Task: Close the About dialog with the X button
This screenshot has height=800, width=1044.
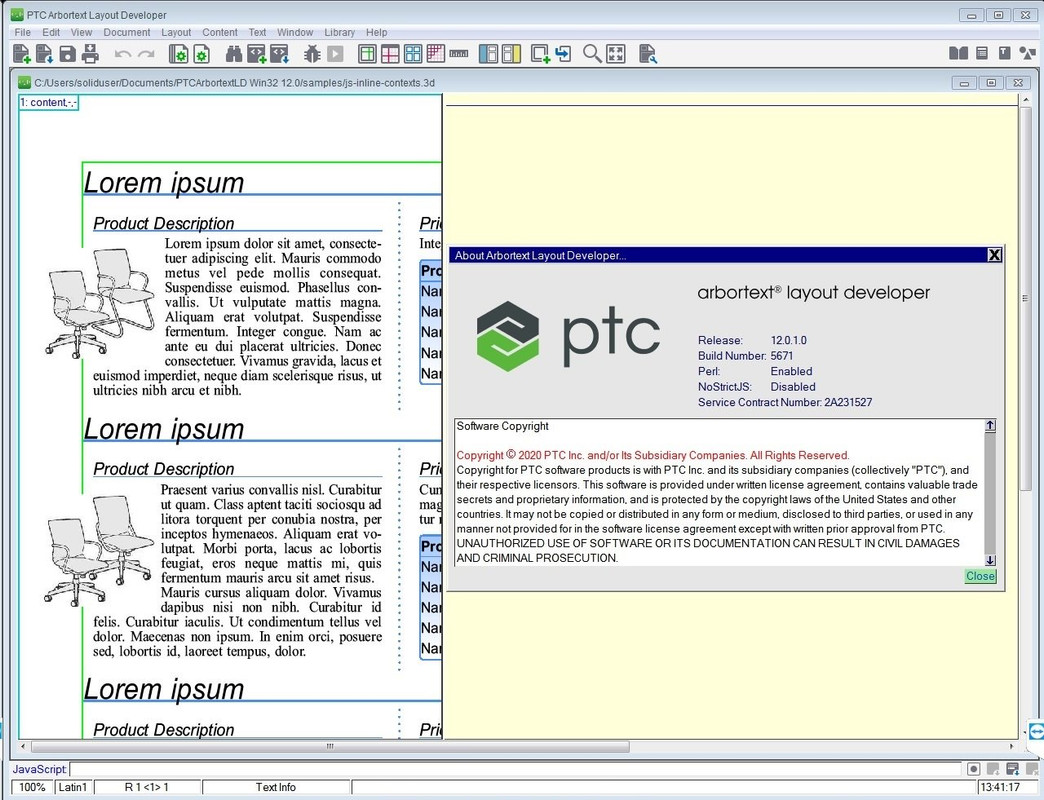Action: pos(994,255)
